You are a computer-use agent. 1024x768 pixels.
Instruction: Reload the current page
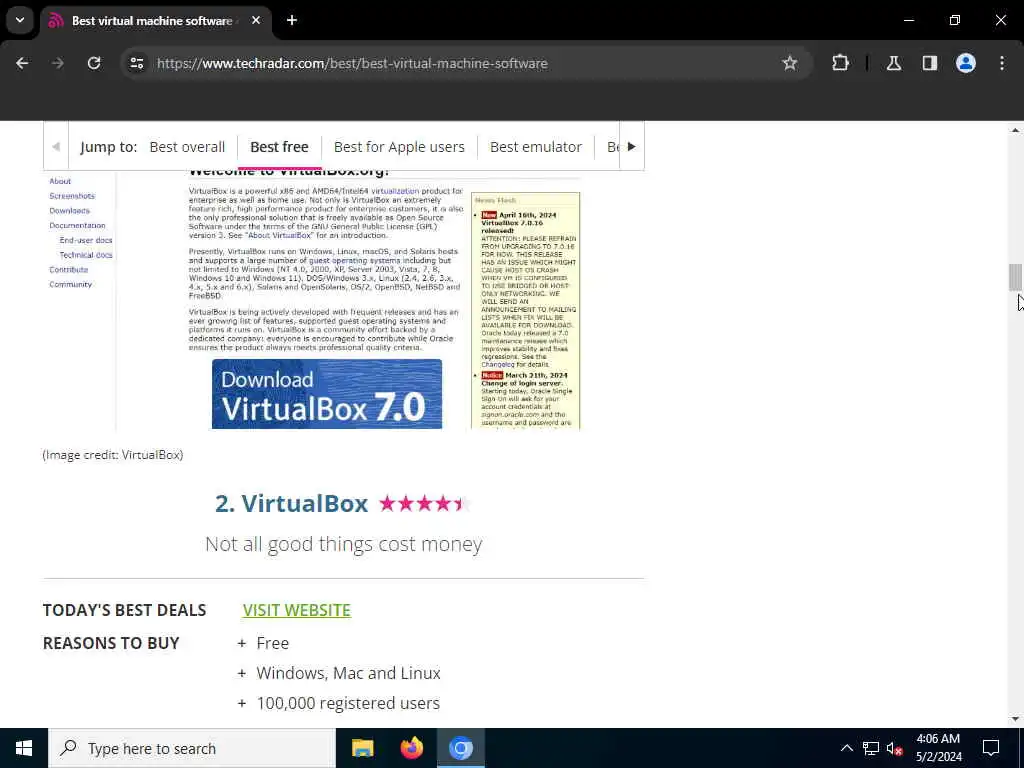[94, 63]
